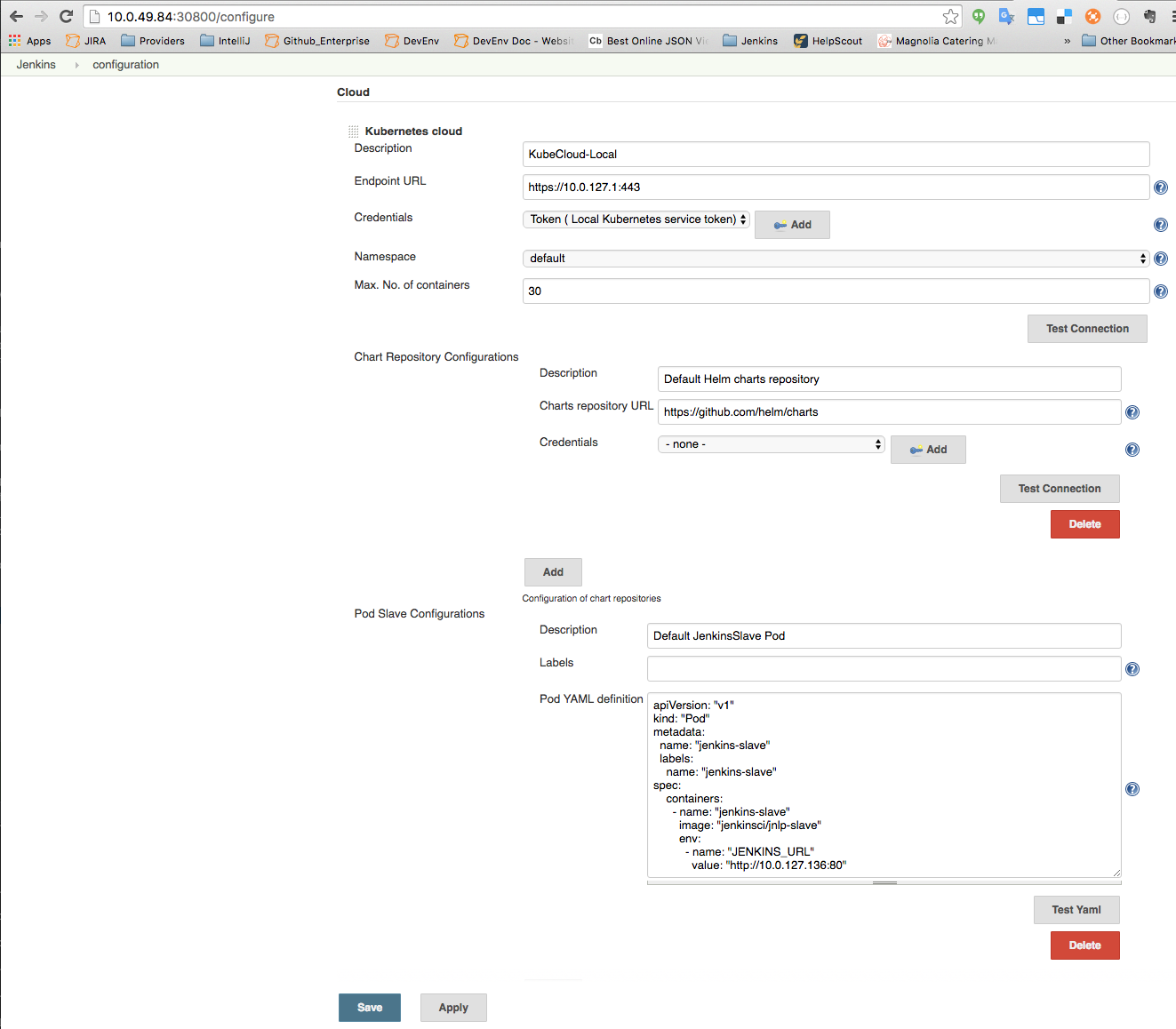Open help for Namespace
This screenshot has width=1176, height=1029.
click(x=1160, y=259)
